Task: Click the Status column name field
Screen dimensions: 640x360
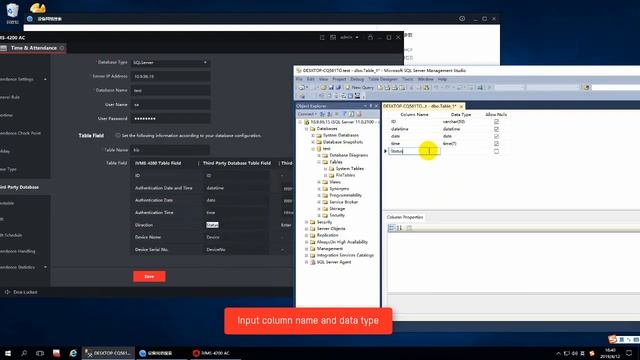Action: (x=414, y=151)
